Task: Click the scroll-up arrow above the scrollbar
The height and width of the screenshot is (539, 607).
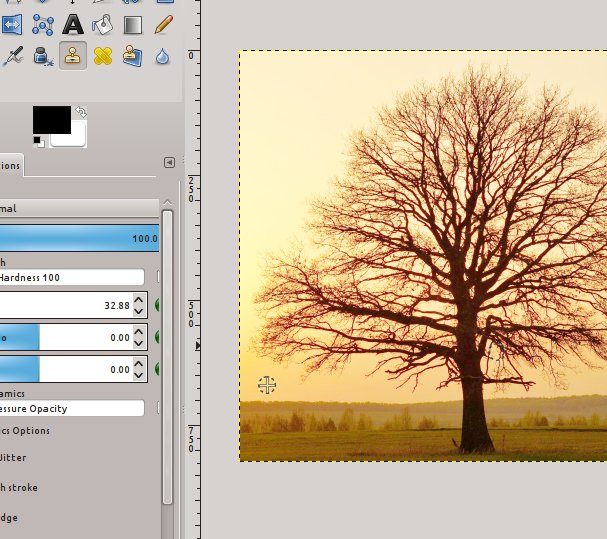Action: [x=168, y=203]
